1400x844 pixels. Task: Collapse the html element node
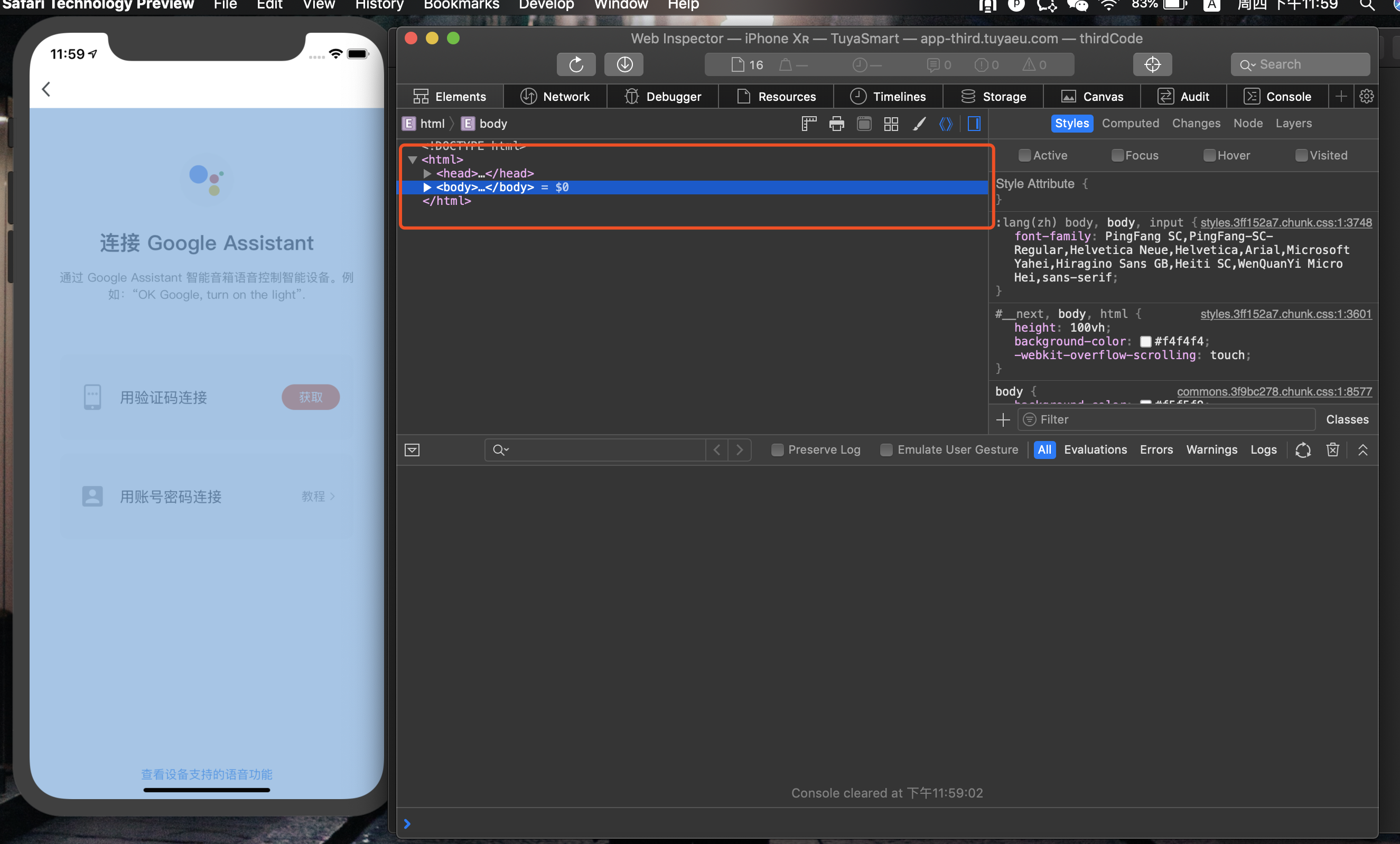pyautogui.click(x=413, y=160)
